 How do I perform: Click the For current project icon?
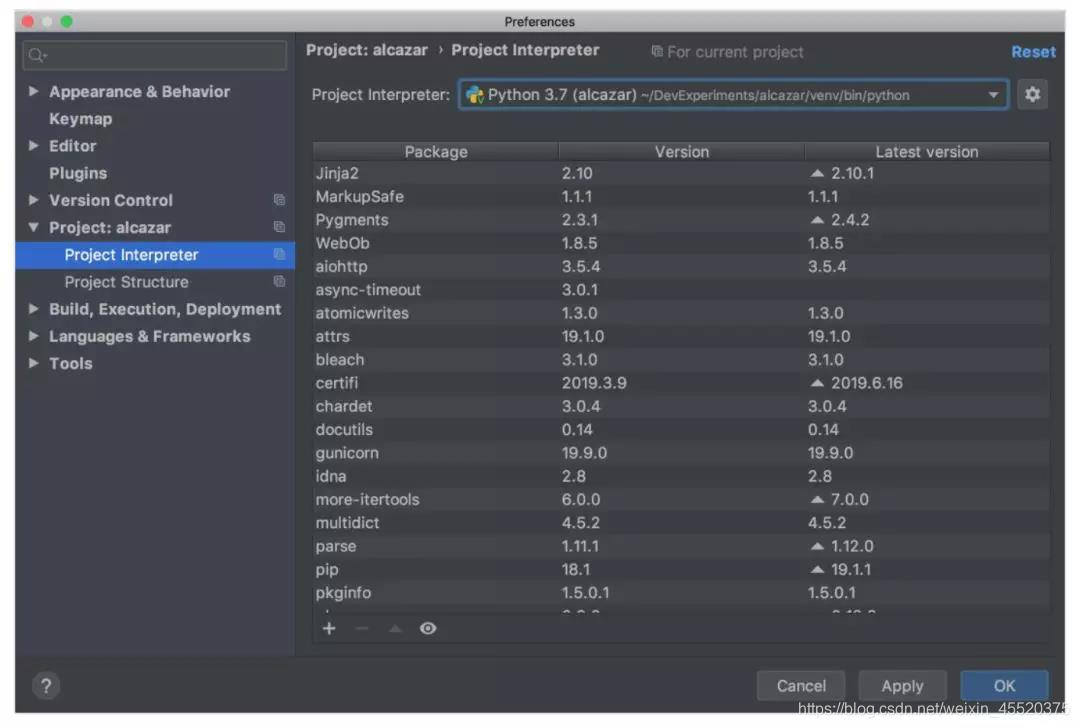(x=657, y=52)
